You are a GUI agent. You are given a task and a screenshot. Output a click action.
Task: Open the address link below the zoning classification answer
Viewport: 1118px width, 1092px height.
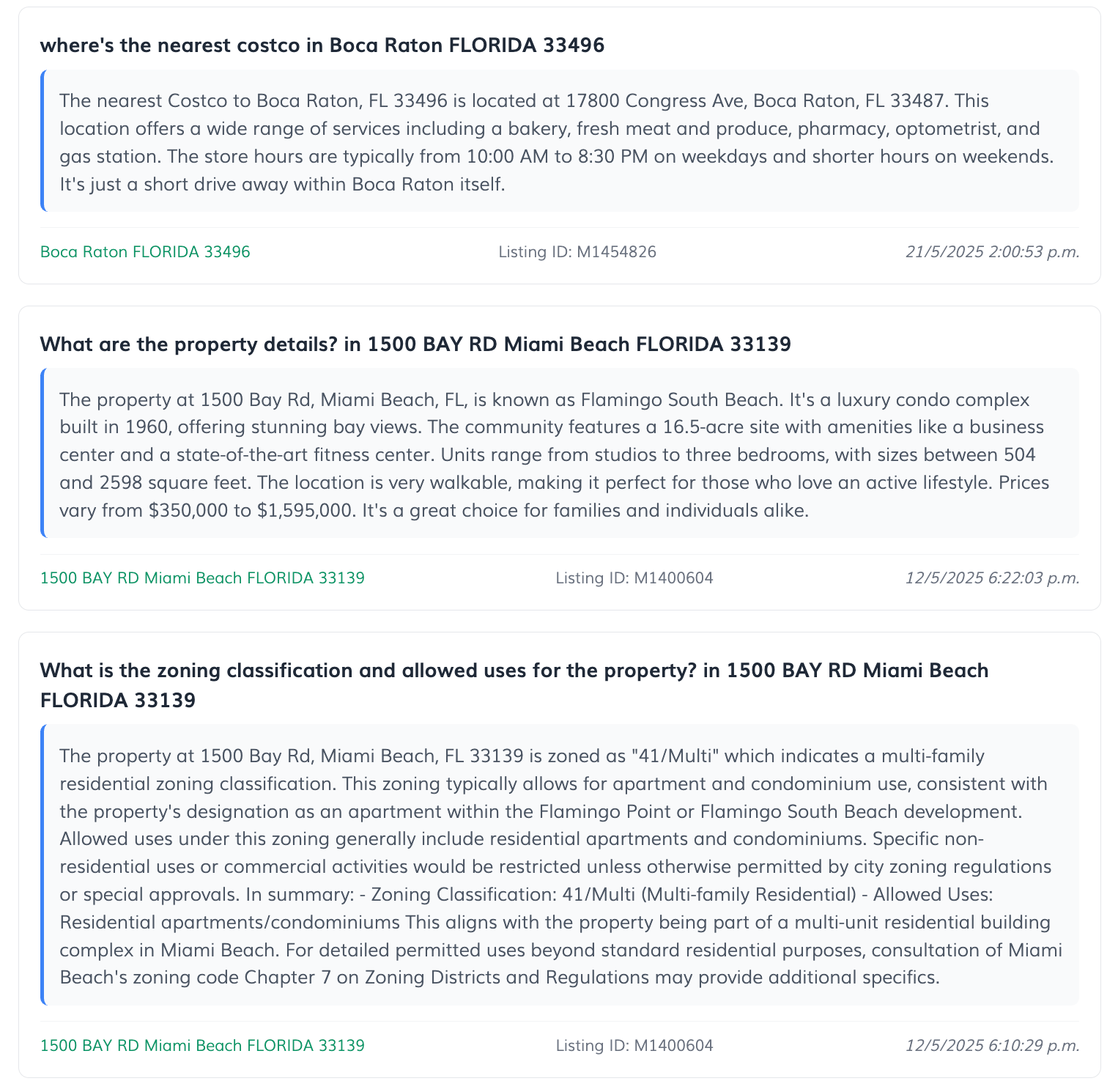point(202,1045)
